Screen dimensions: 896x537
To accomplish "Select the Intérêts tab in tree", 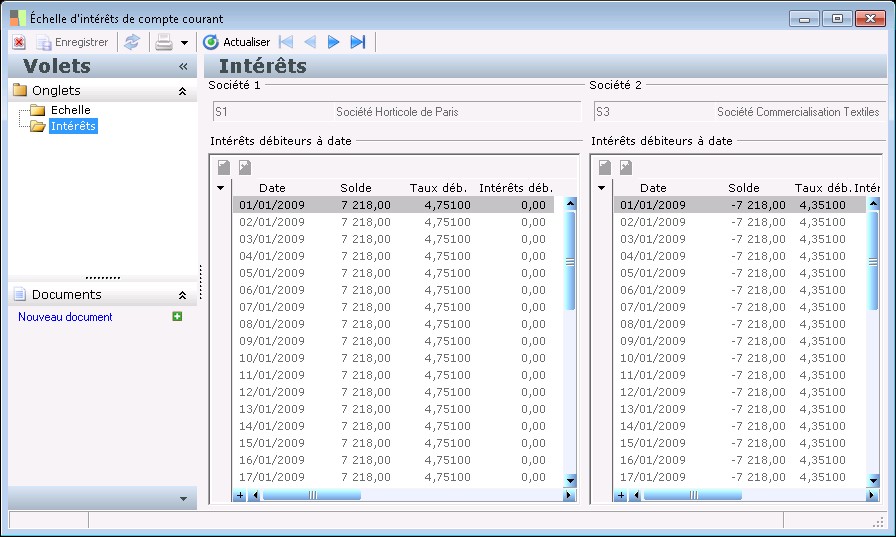I will (73, 126).
